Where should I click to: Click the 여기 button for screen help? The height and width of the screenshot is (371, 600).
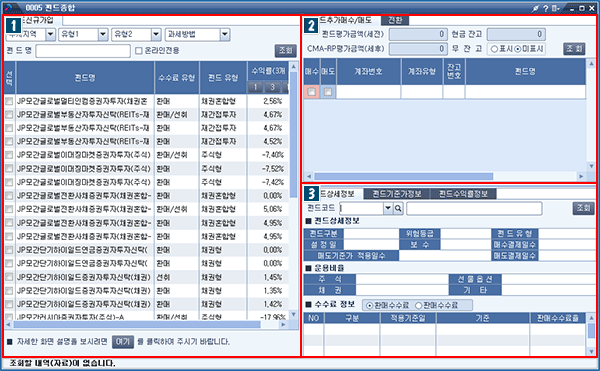[x=123, y=342]
